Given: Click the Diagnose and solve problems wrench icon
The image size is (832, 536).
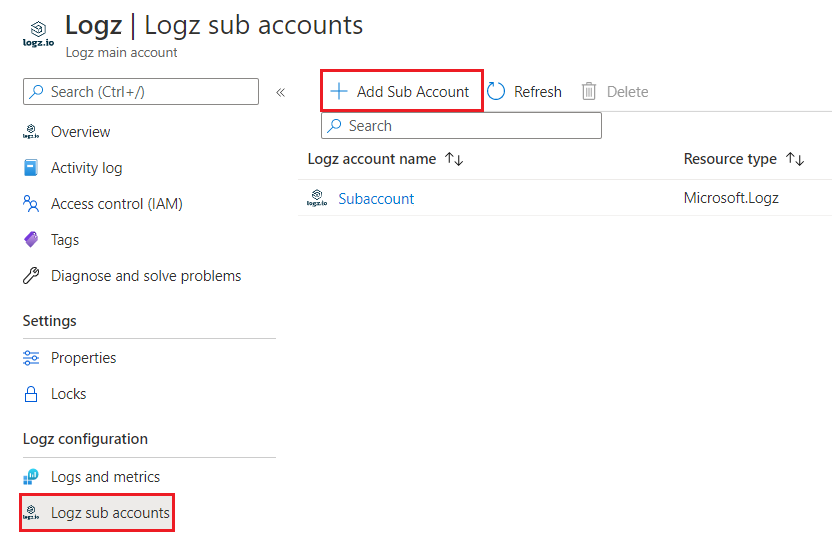Looking at the screenshot, I should [x=31, y=276].
